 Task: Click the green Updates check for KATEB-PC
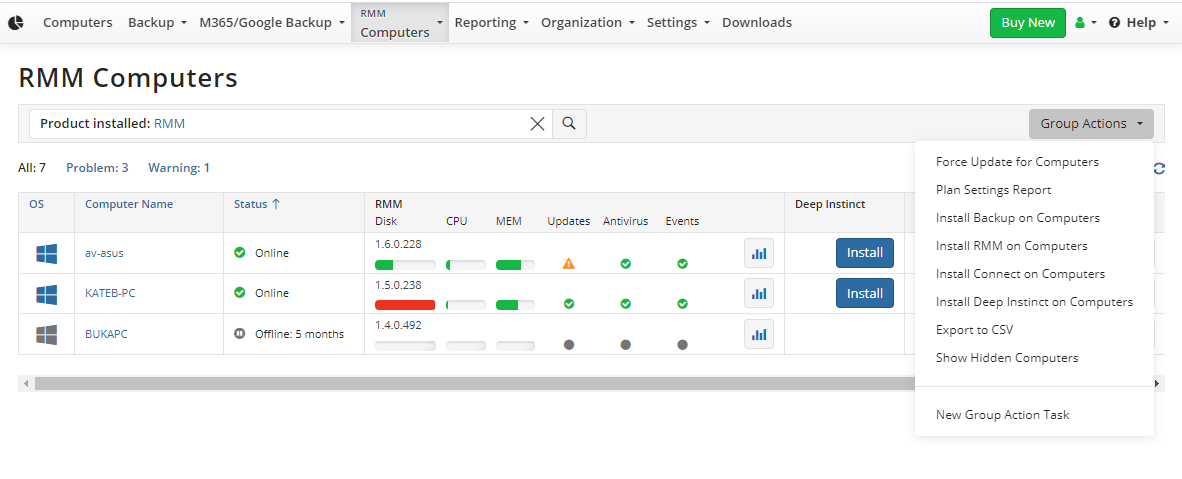[569, 304]
